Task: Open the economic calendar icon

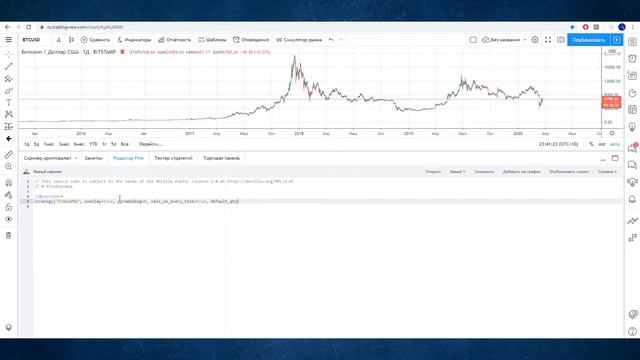Action: pyautogui.click(x=632, y=76)
